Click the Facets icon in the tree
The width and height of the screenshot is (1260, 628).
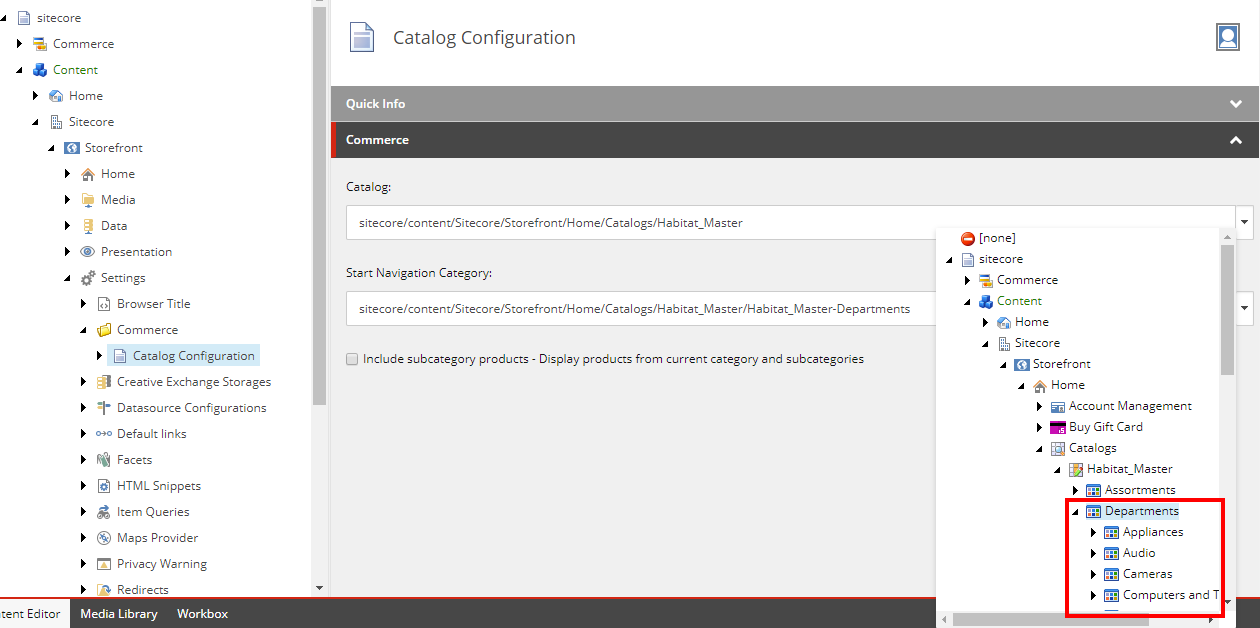104,459
